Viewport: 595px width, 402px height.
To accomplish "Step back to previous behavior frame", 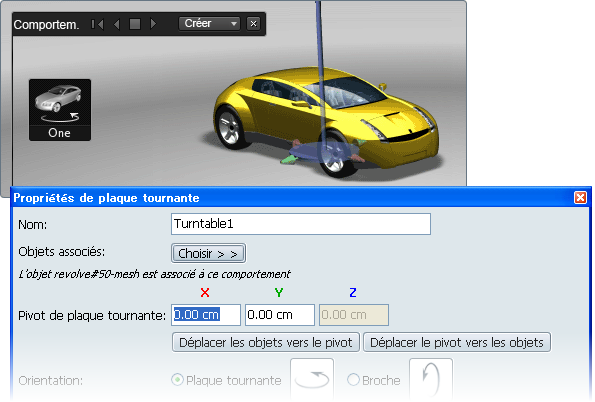I will point(116,24).
